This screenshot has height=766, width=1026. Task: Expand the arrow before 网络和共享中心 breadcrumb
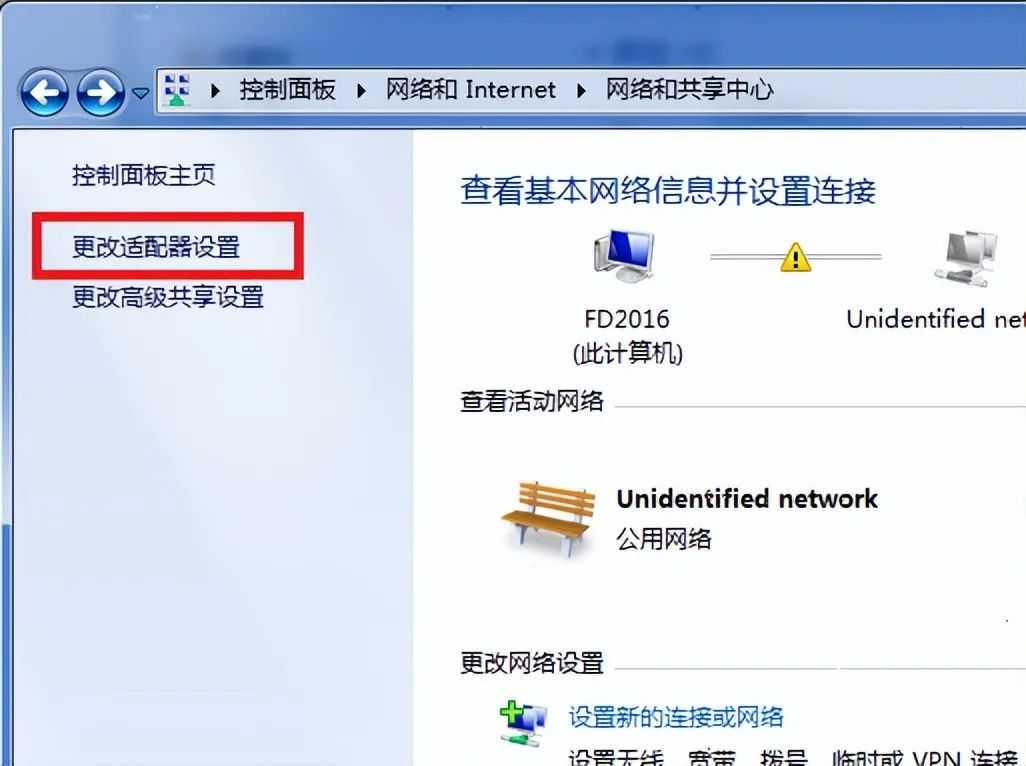[x=580, y=90]
